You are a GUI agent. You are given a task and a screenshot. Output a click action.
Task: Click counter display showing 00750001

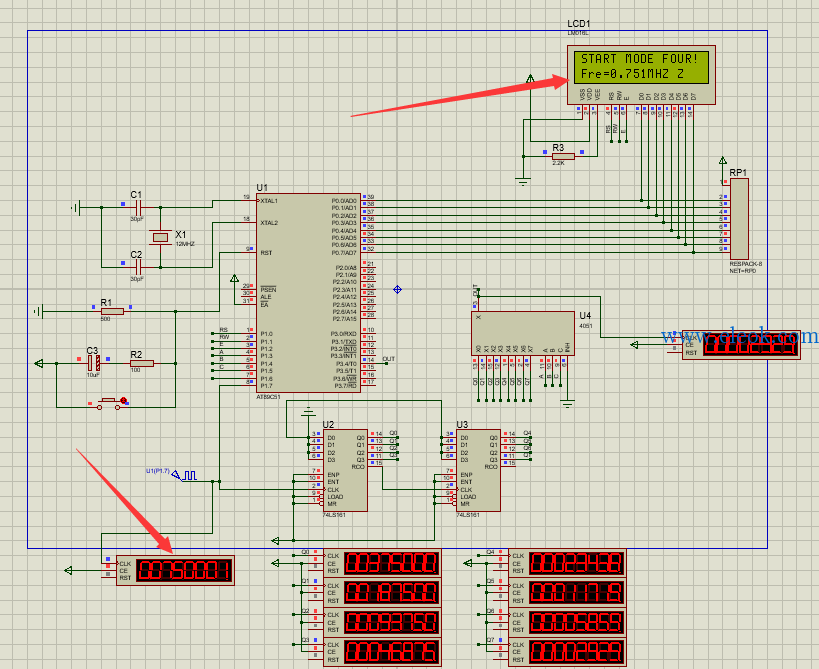[175, 571]
